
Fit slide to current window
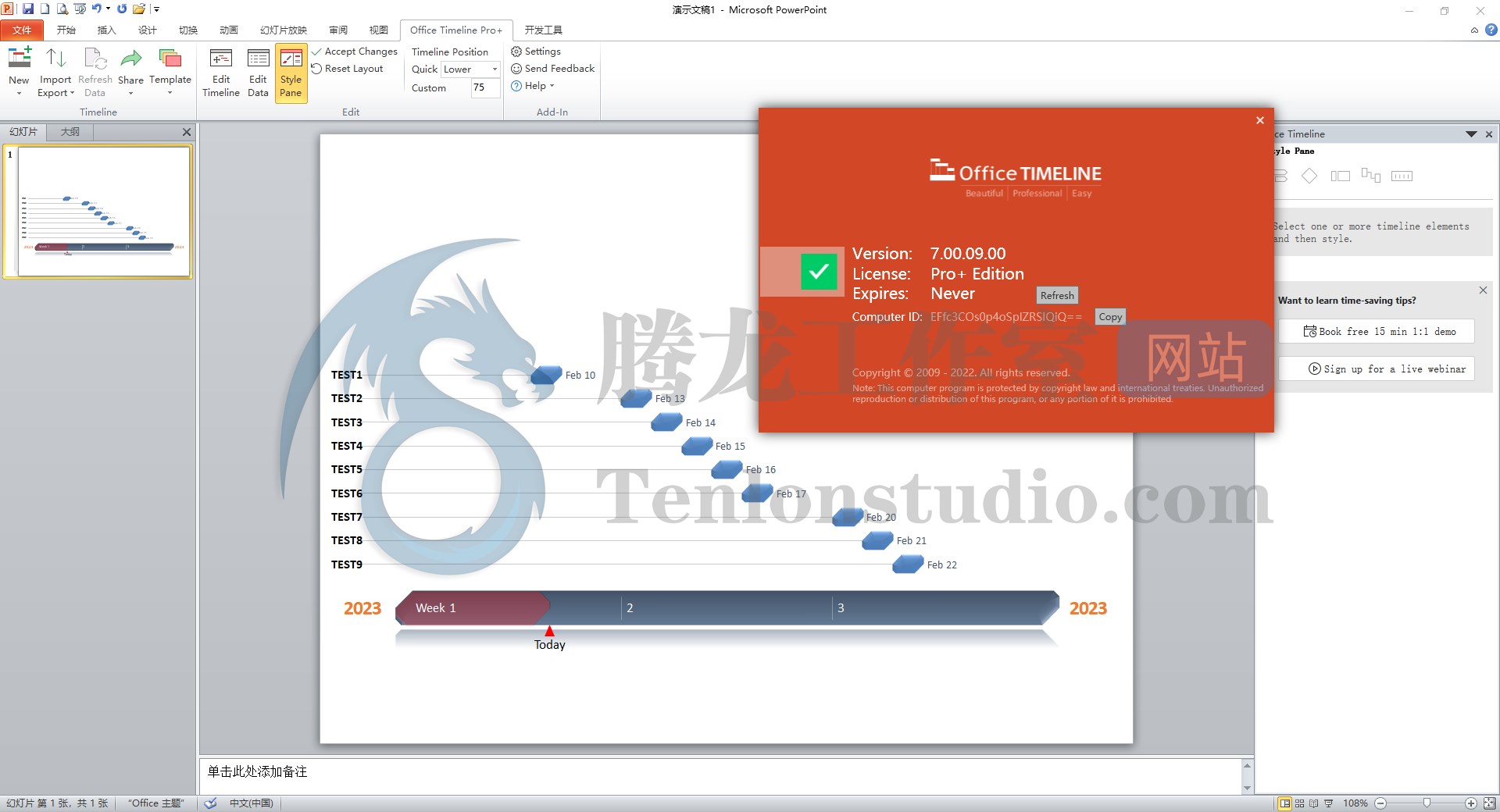point(1489,803)
